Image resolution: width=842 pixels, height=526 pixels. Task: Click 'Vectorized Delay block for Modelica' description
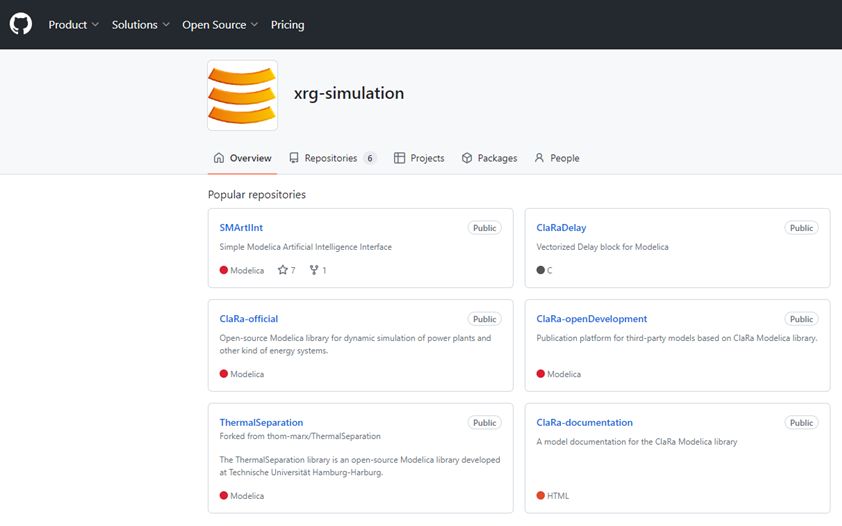point(602,247)
